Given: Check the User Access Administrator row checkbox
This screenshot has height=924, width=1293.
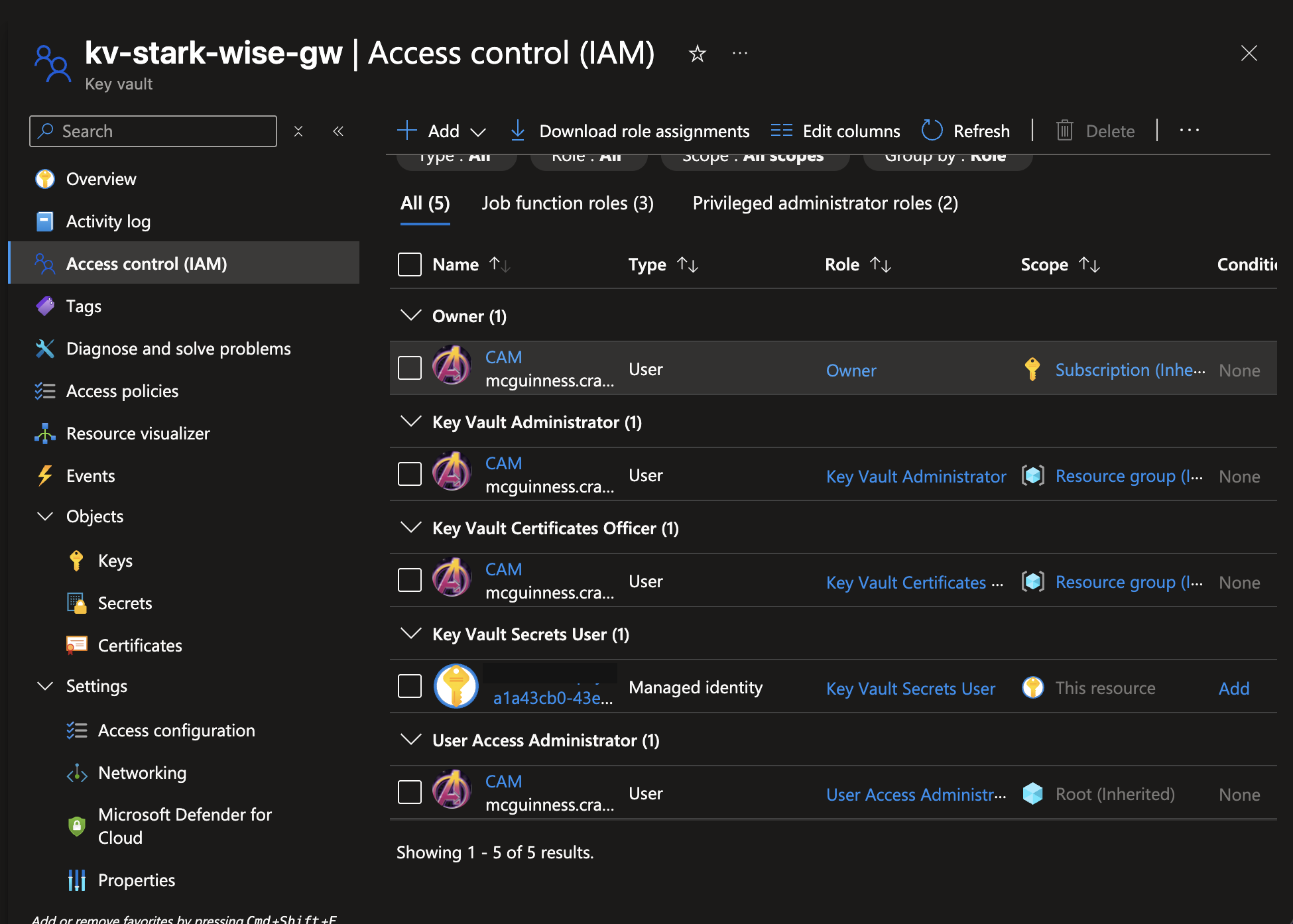Looking at the screenshot, I should (x=410, y=792).
